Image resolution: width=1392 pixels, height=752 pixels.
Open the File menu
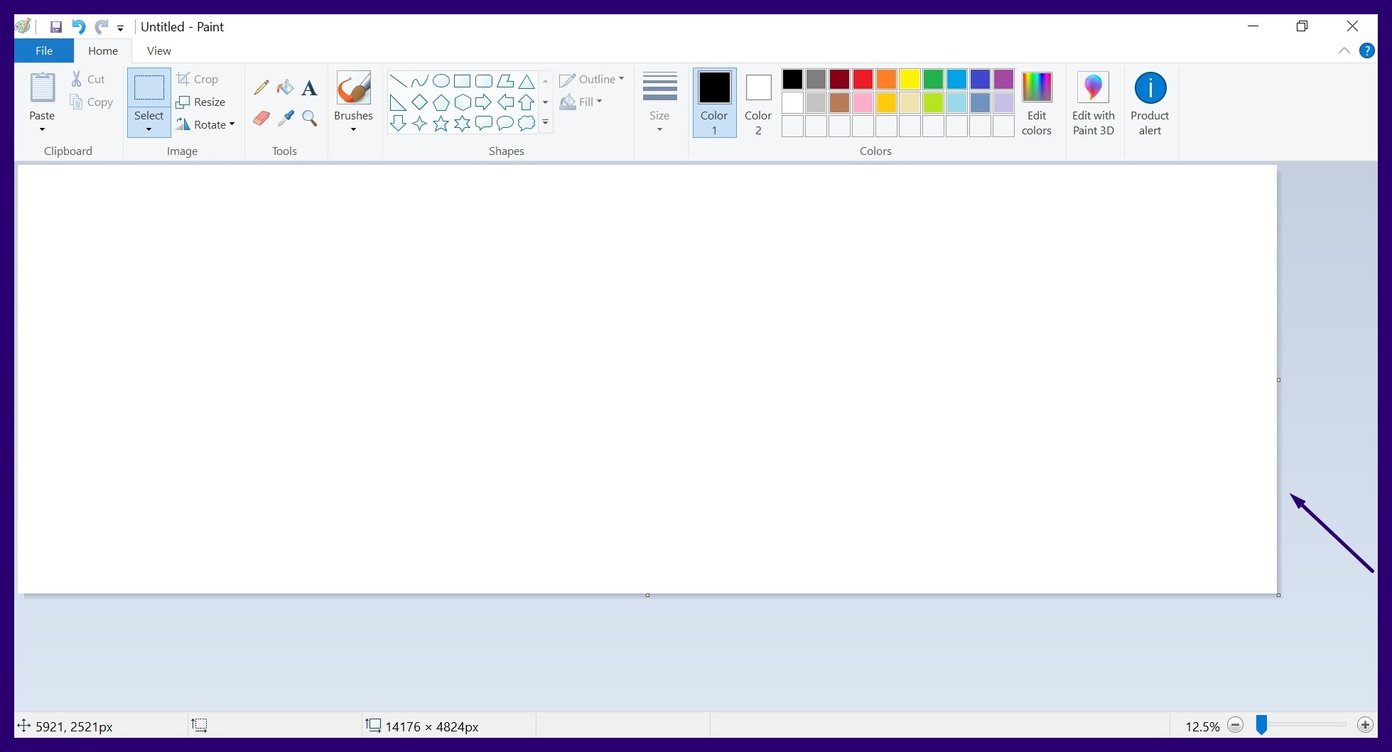pos(44,50)
